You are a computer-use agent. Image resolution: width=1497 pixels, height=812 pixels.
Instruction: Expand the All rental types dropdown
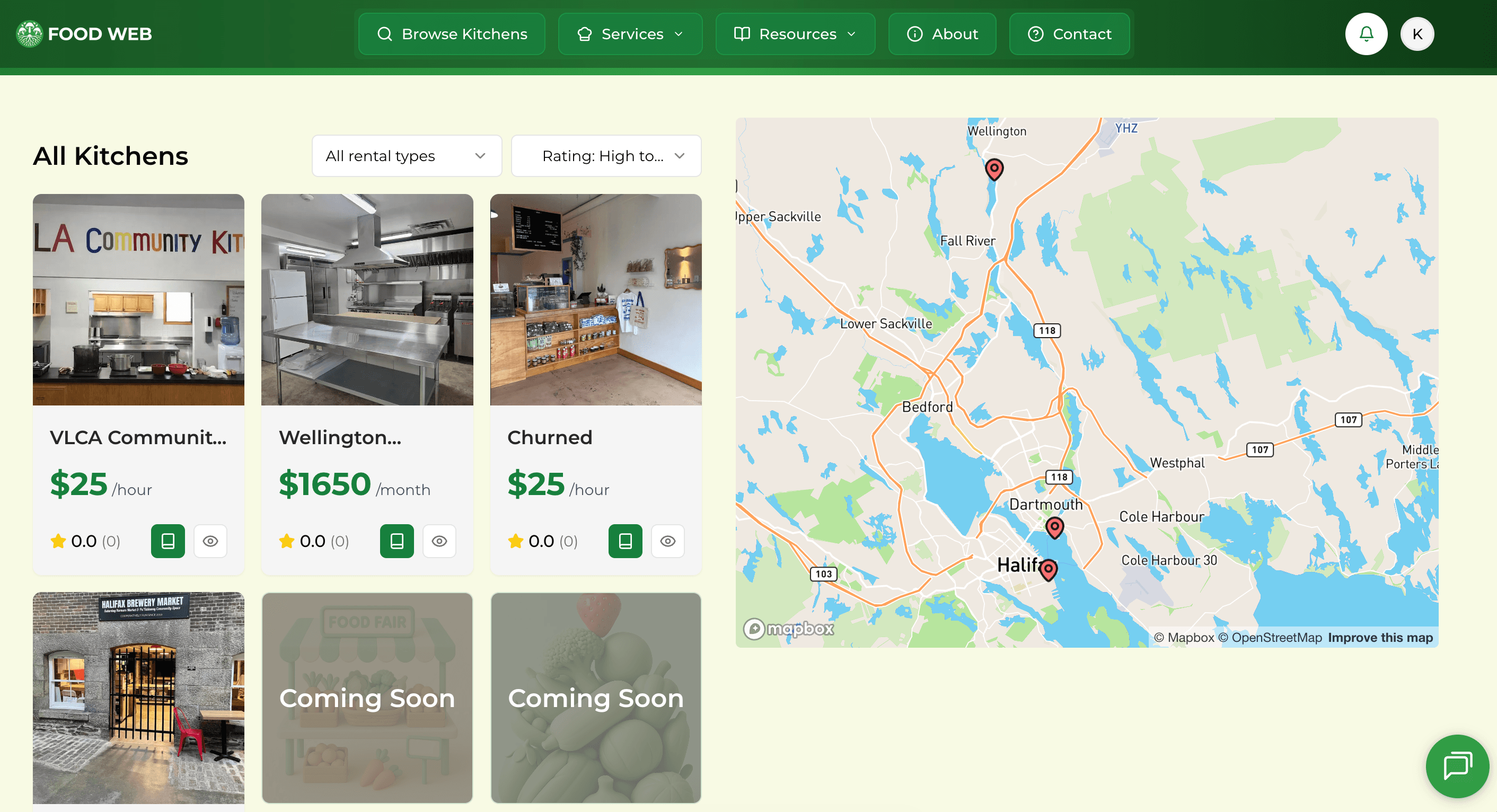[x=407, y=156]
